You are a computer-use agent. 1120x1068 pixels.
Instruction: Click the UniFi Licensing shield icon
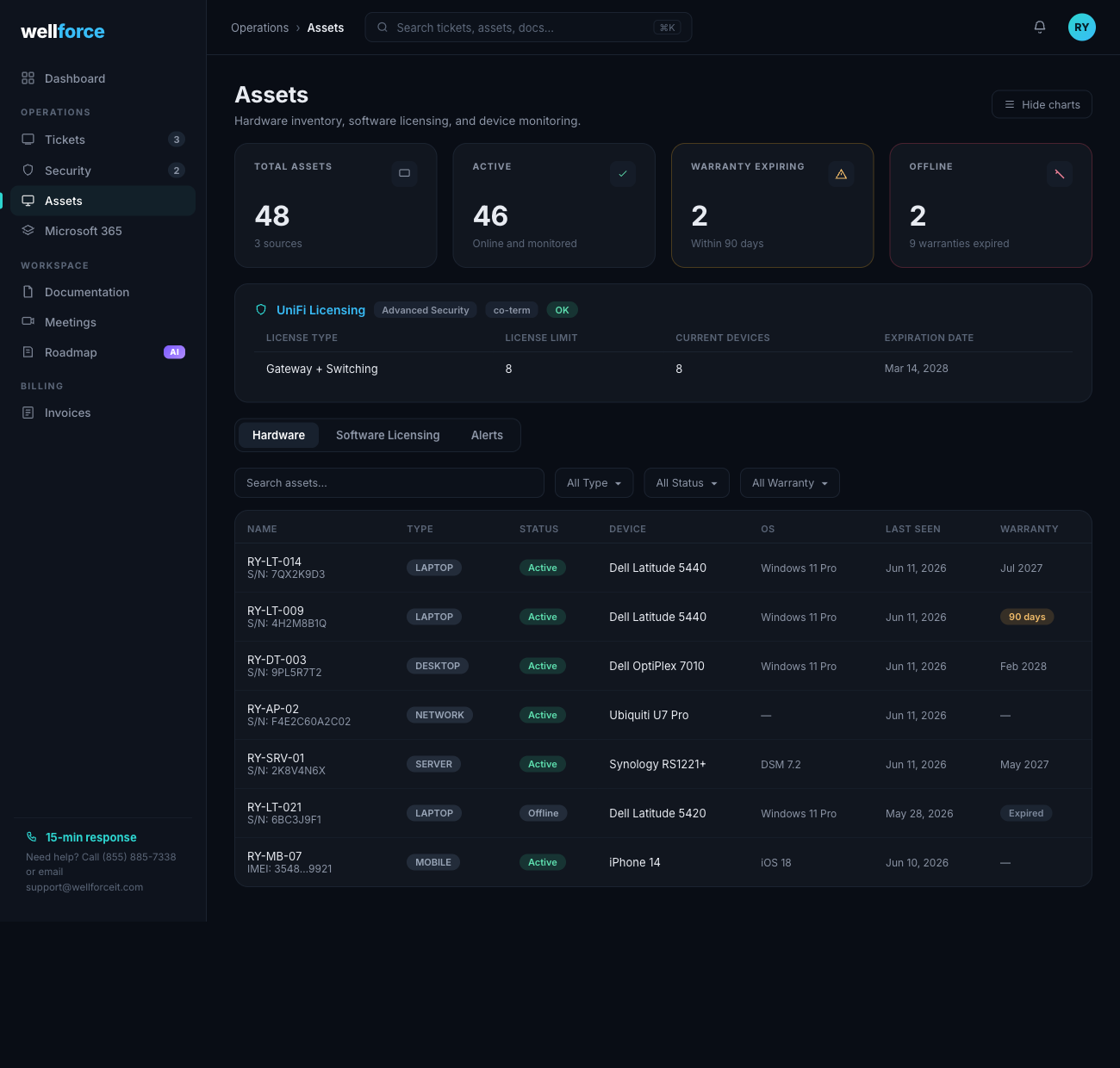tap(261, 310)
